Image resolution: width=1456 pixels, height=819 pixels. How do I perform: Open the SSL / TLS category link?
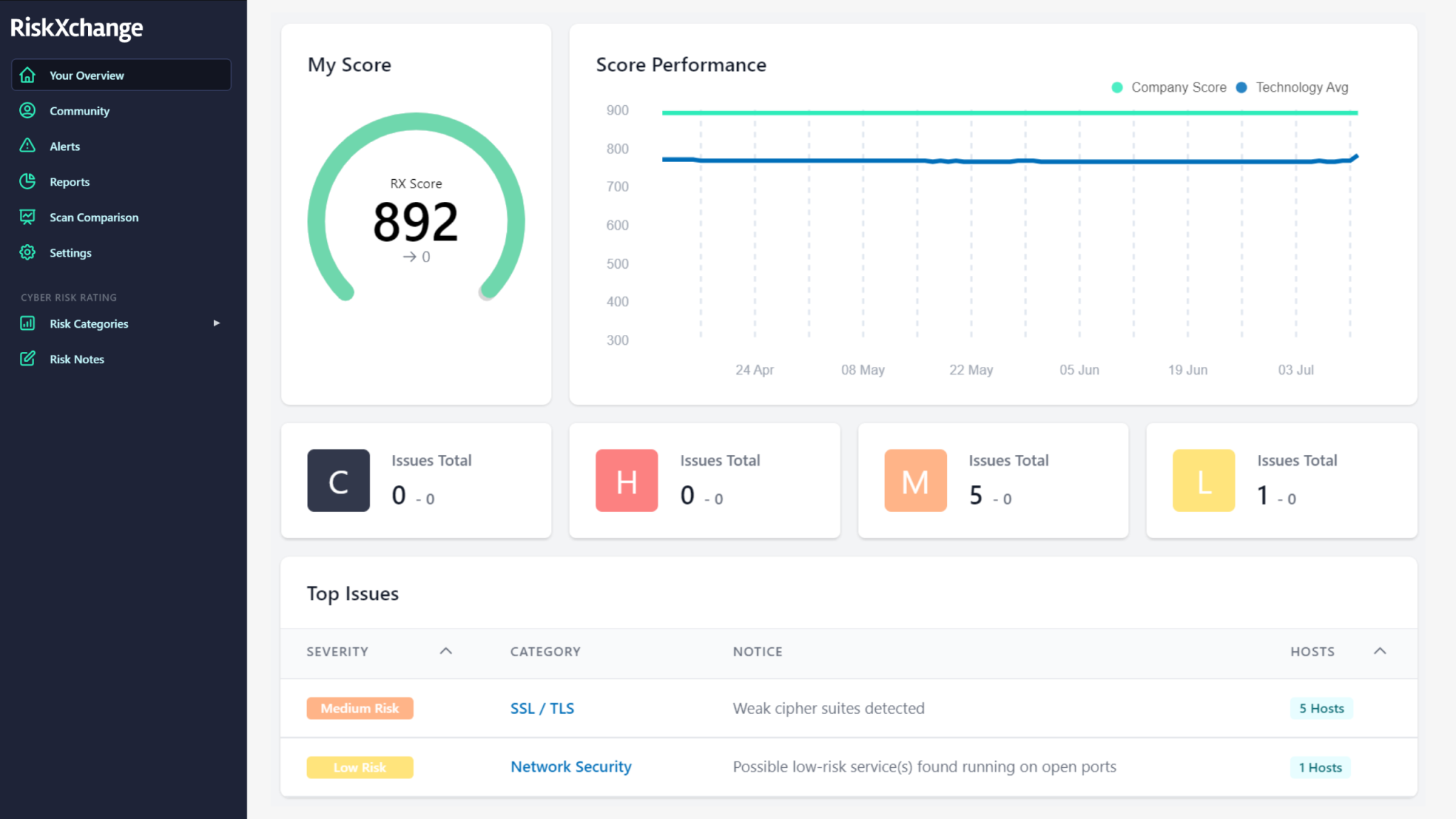[542, 708]
